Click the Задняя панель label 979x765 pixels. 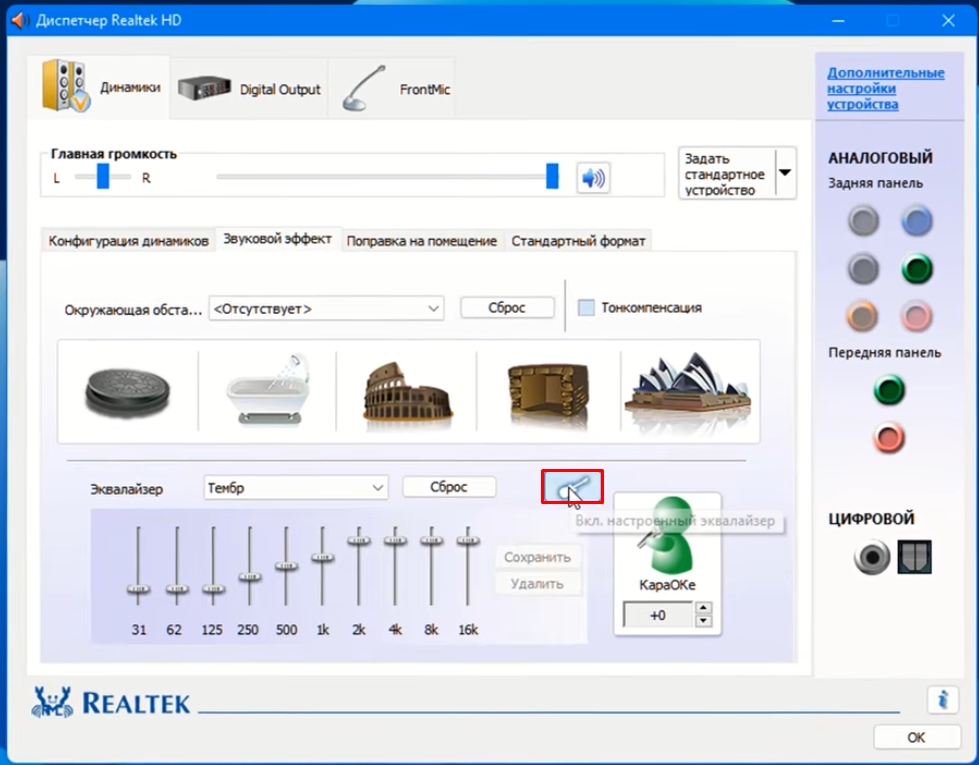coord(875,184)
